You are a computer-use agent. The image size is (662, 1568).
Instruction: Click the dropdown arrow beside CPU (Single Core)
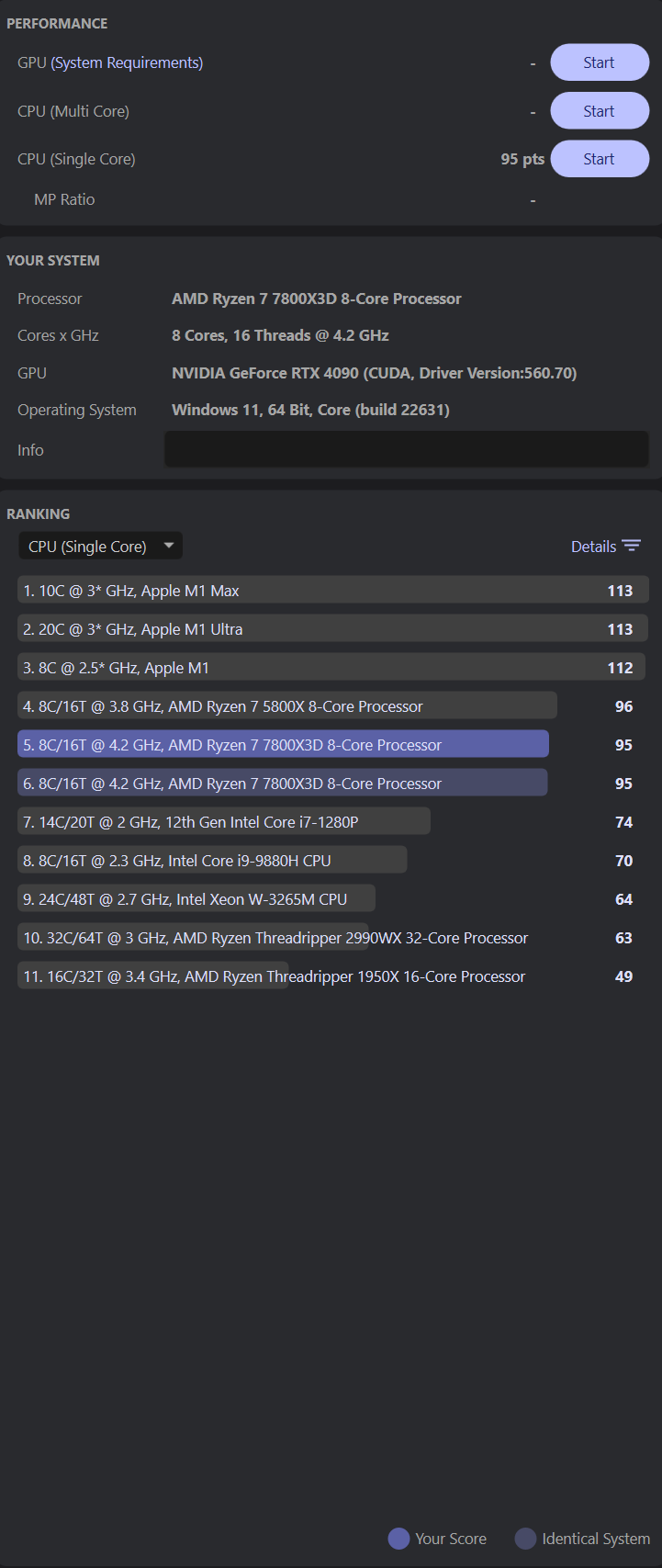[169, 546]
